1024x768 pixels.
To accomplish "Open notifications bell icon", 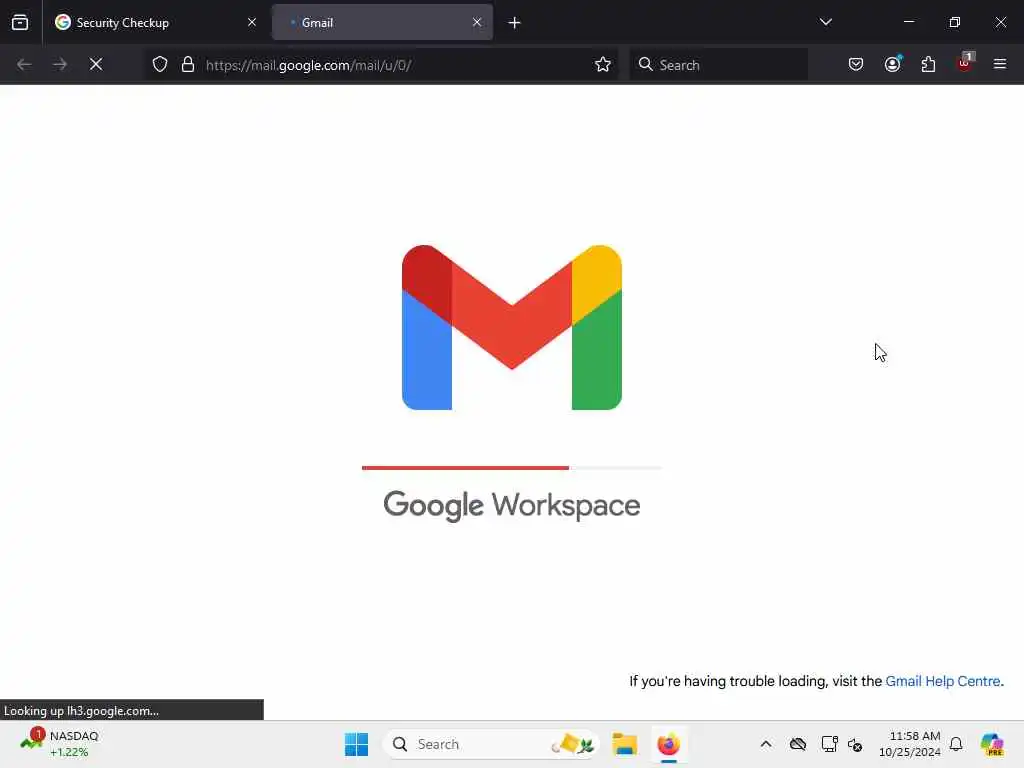I will pyautogui.click(x=956, y=744).
